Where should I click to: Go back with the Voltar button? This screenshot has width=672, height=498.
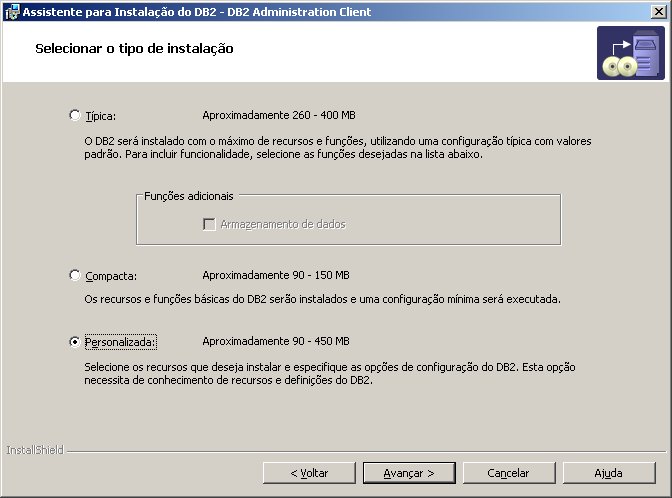tap(309, 473)
